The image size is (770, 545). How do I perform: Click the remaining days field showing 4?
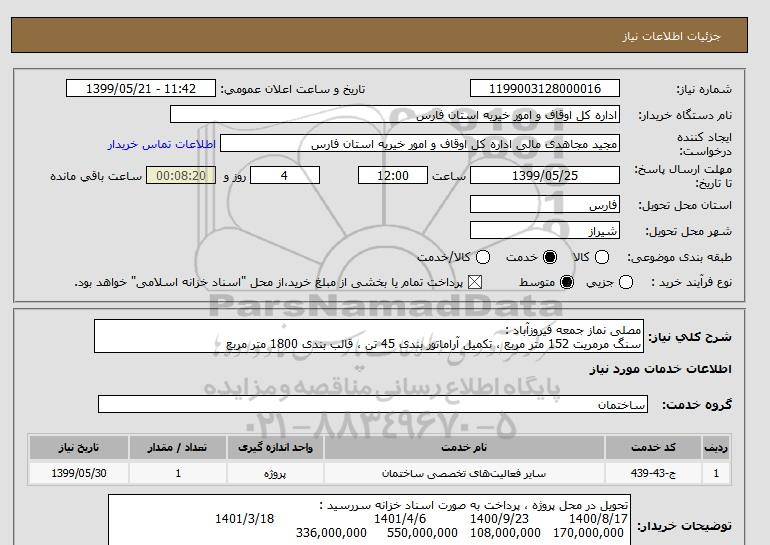click(x=285, y=175)
